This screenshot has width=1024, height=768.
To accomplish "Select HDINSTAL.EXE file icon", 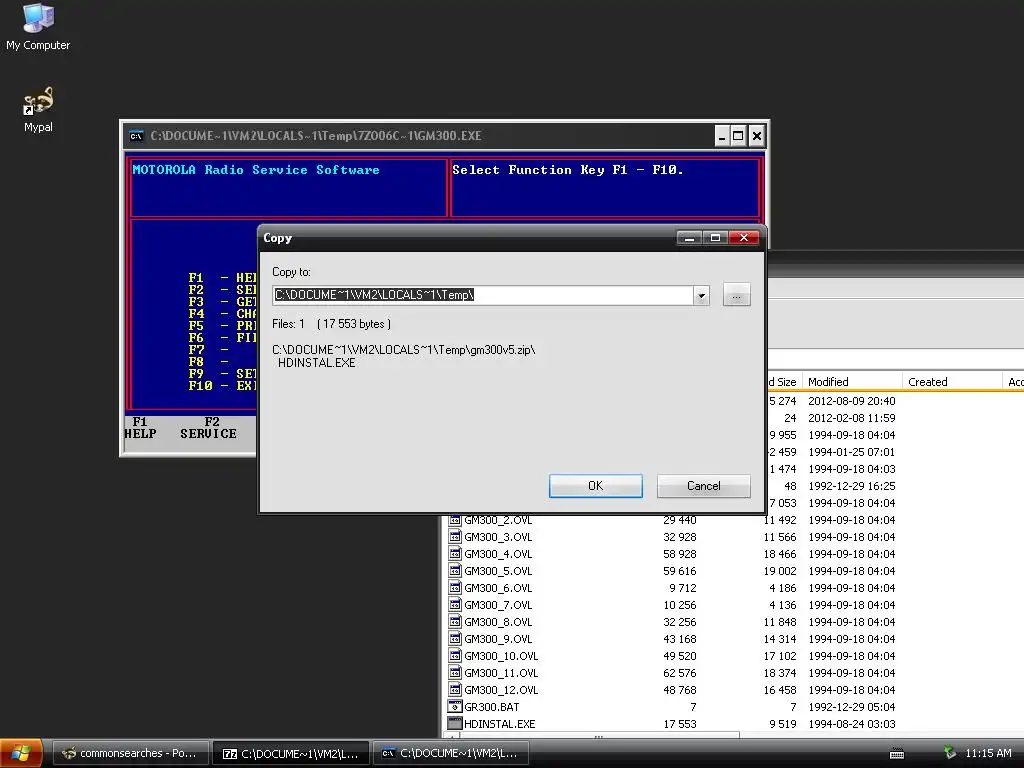I will click(x=455, y=724).
